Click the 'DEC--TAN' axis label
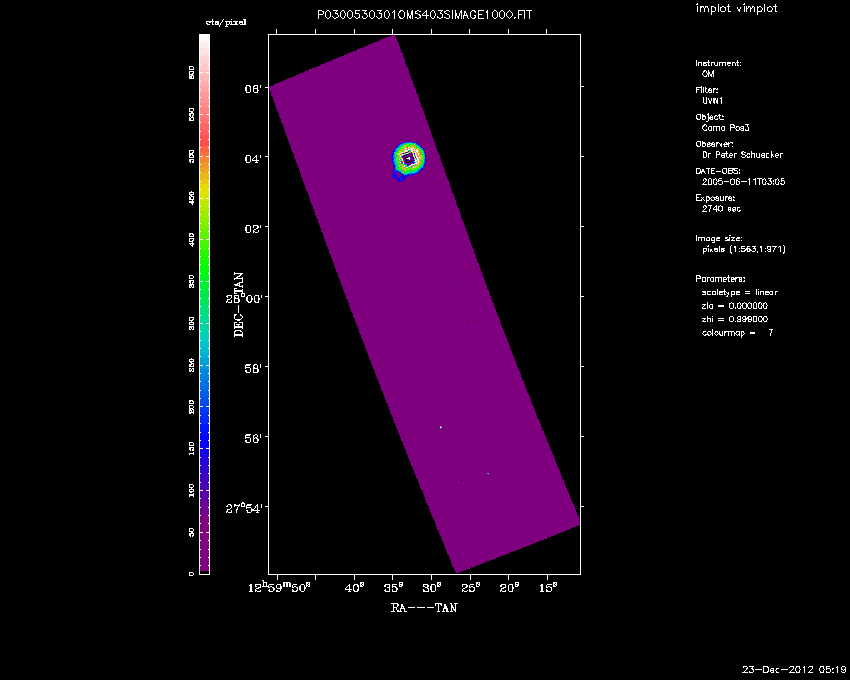Screen dimensions: 850x680 coord(239,305)
